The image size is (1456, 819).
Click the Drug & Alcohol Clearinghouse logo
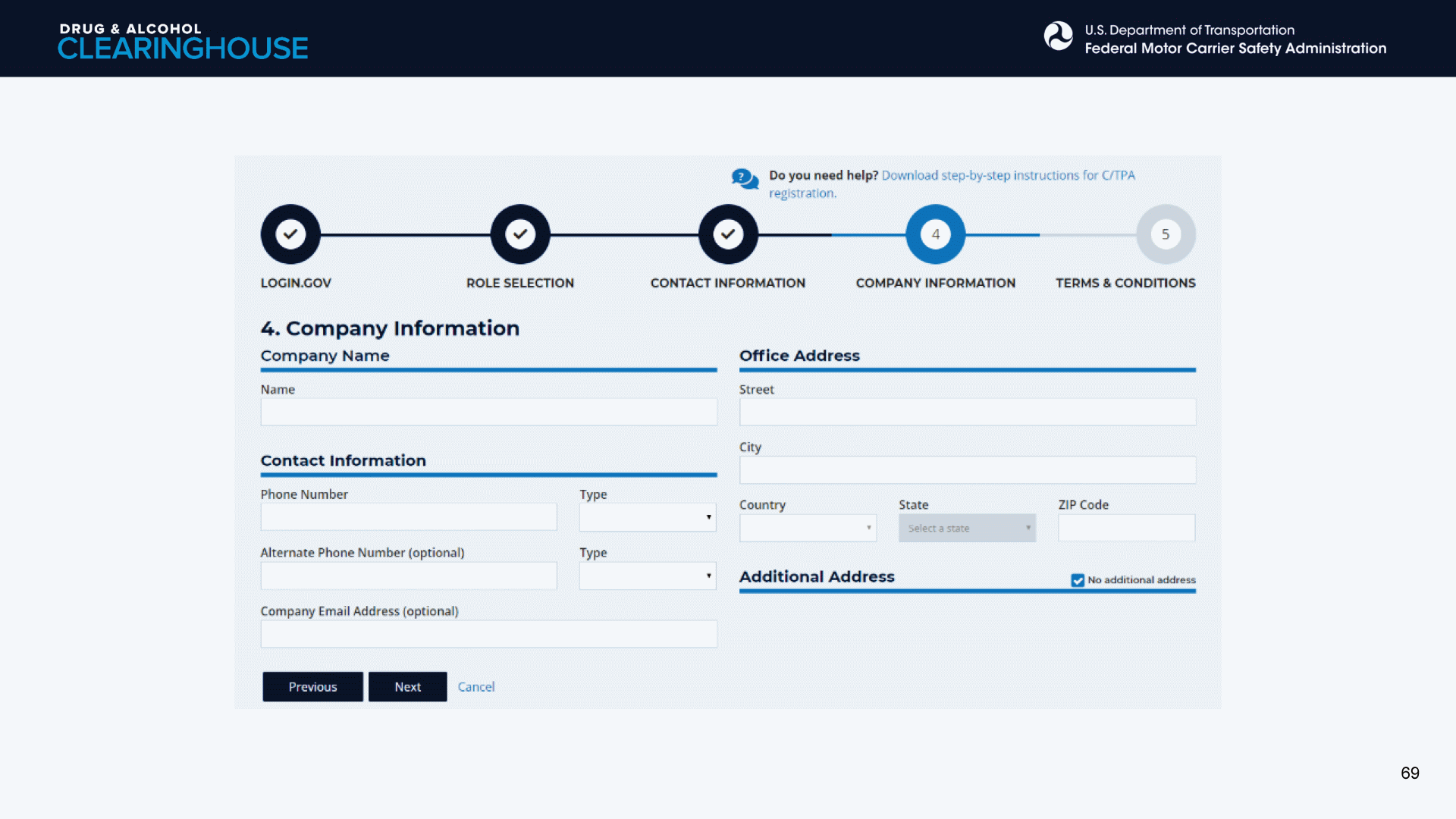[183, 41]
